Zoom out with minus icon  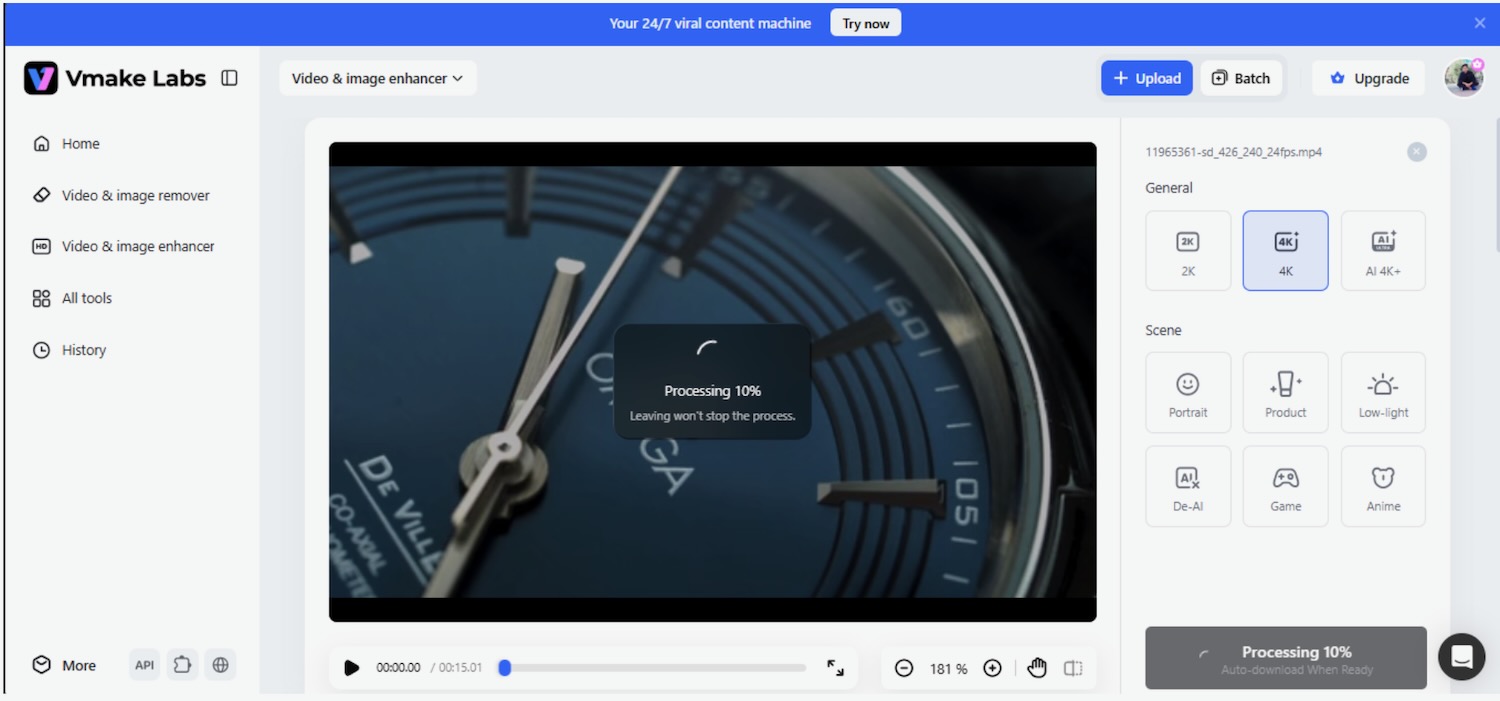point(904,668)
